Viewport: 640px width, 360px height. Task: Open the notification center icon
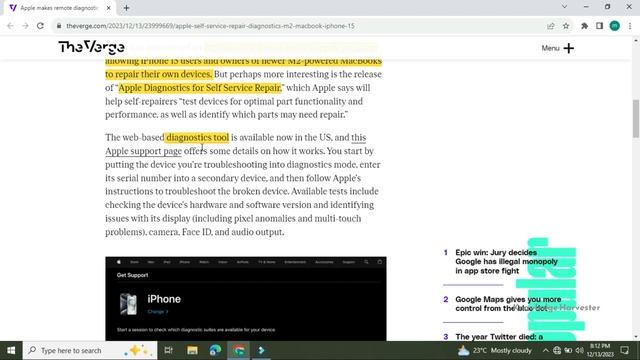pyautogui.click(x=624, y=350)
